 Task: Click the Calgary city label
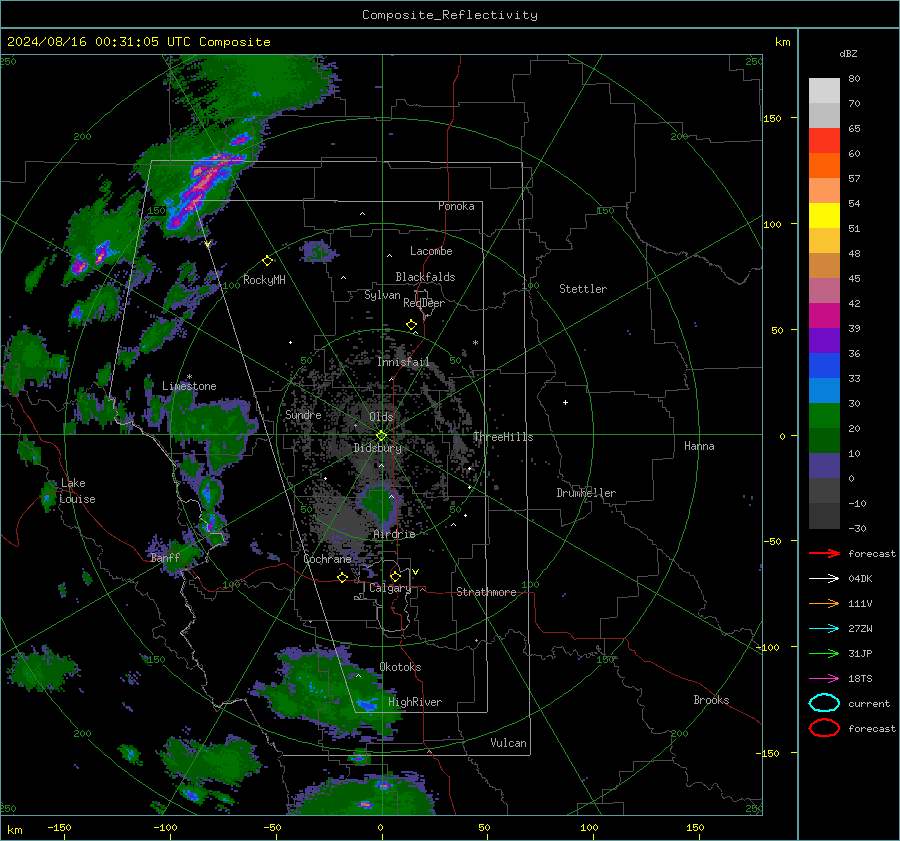(390, 588)
